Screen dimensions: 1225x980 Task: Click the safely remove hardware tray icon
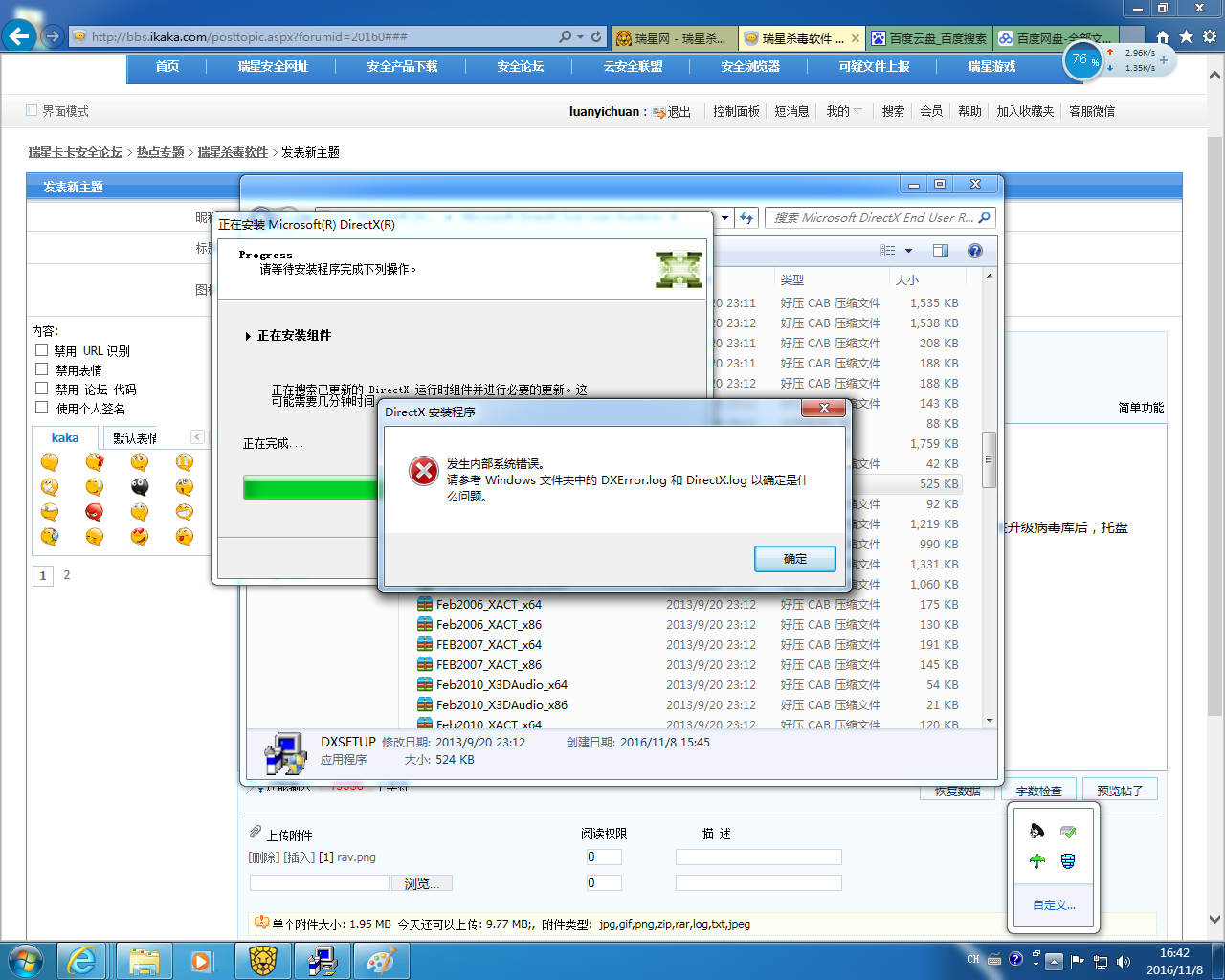pos(1068,831)
